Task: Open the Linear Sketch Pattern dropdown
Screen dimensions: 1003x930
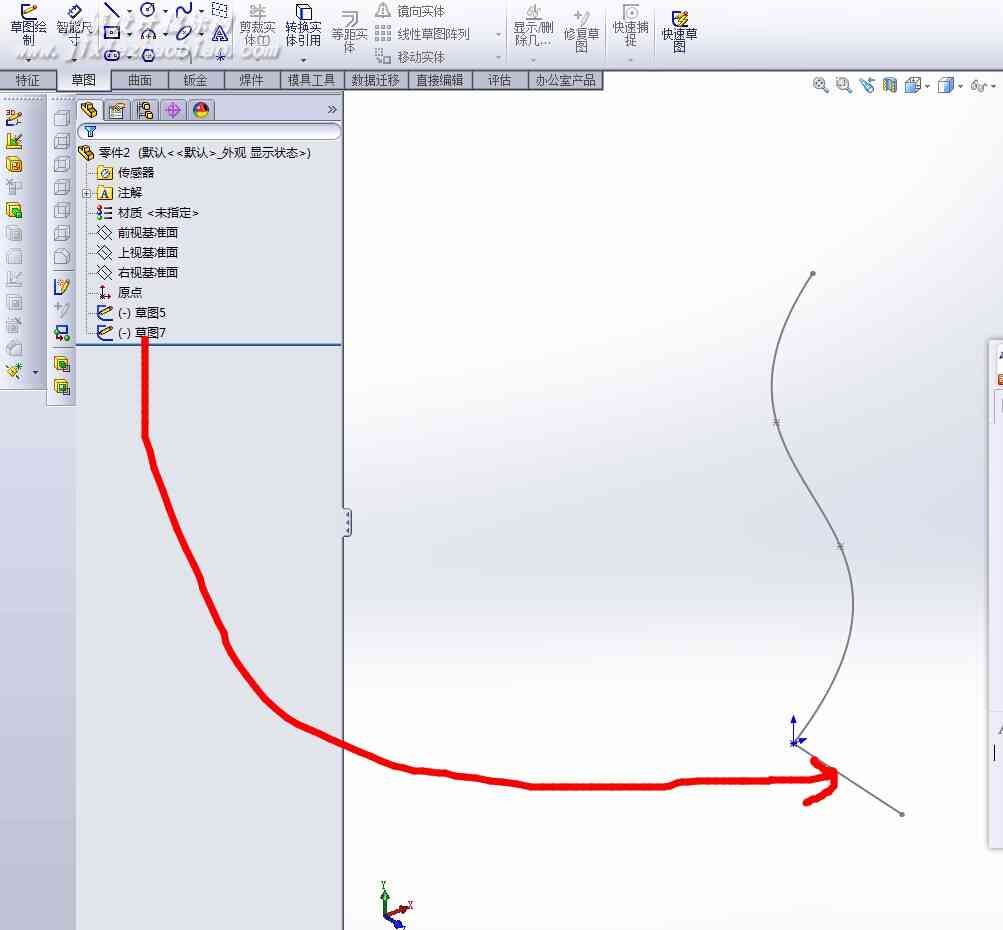Action: [x=498, y=35]
